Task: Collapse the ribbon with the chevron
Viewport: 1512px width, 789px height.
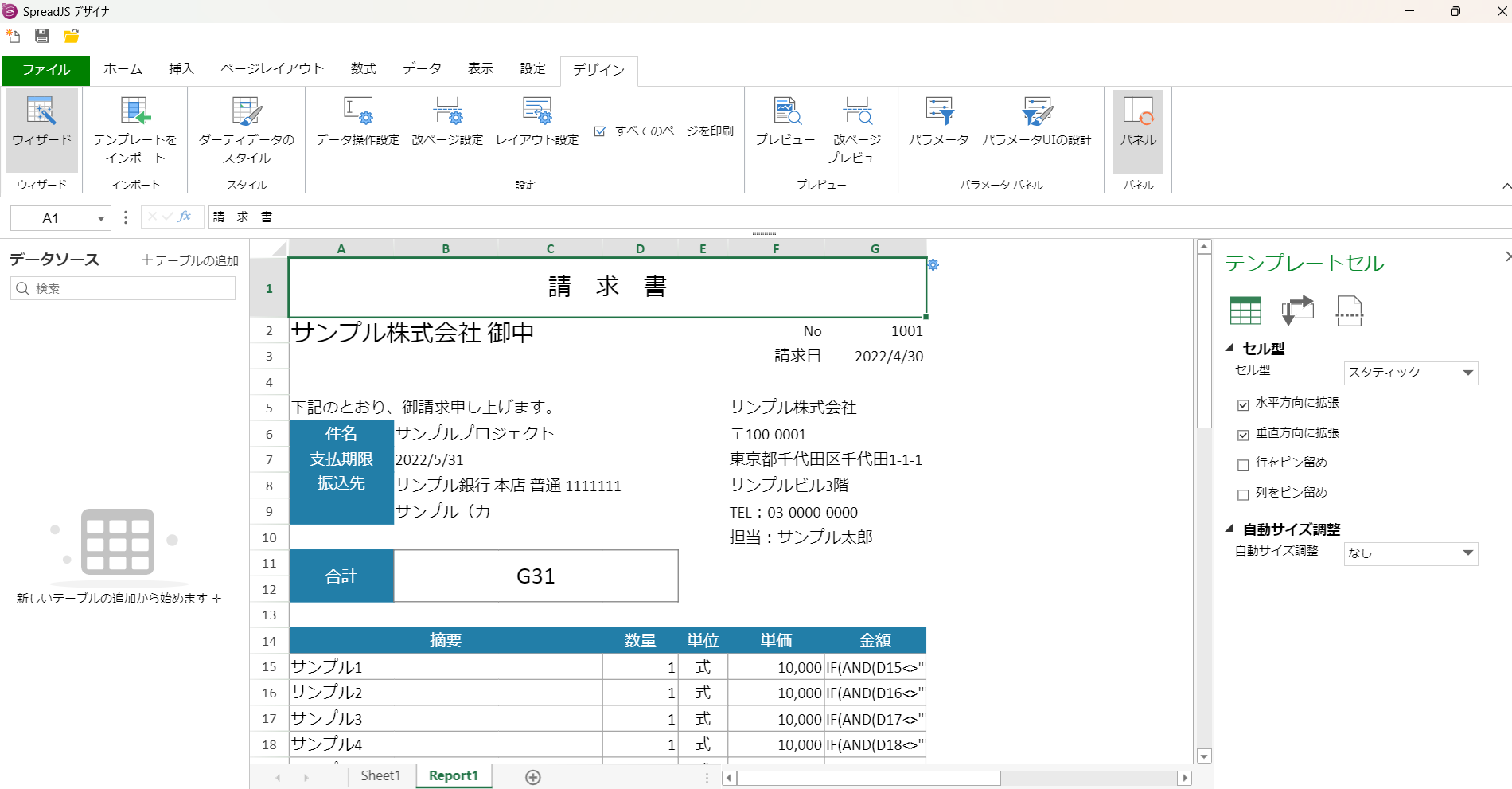Action: pos(1506,186)
